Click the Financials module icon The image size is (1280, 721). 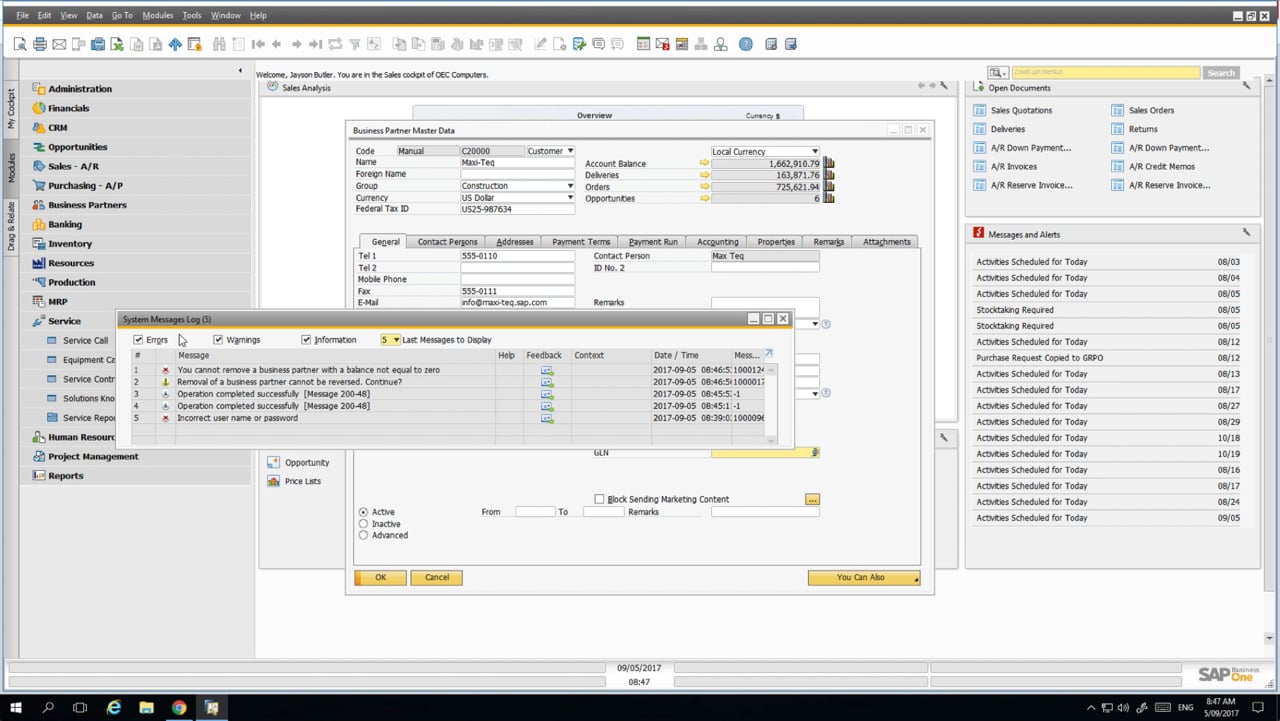click(39, 108)
